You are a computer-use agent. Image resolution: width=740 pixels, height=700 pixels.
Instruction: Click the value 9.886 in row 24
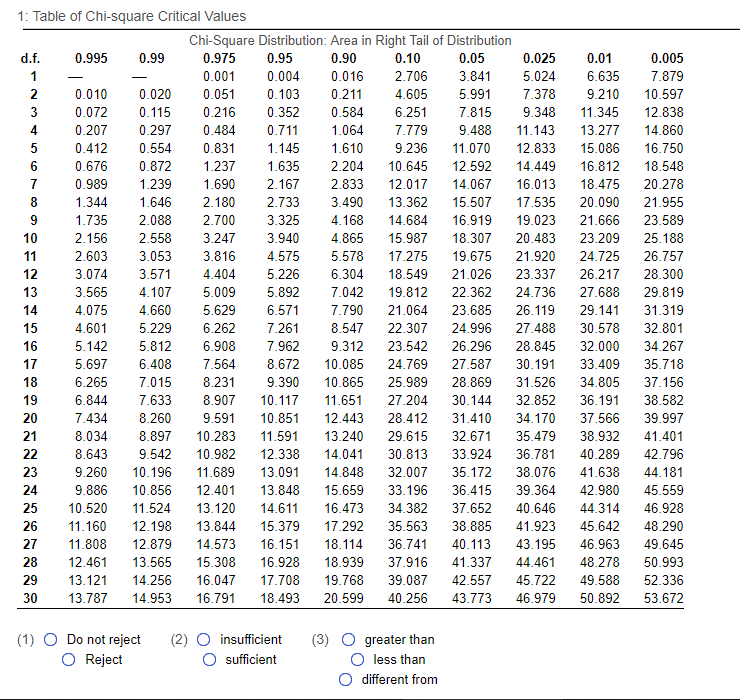click(x=91, y=490)
